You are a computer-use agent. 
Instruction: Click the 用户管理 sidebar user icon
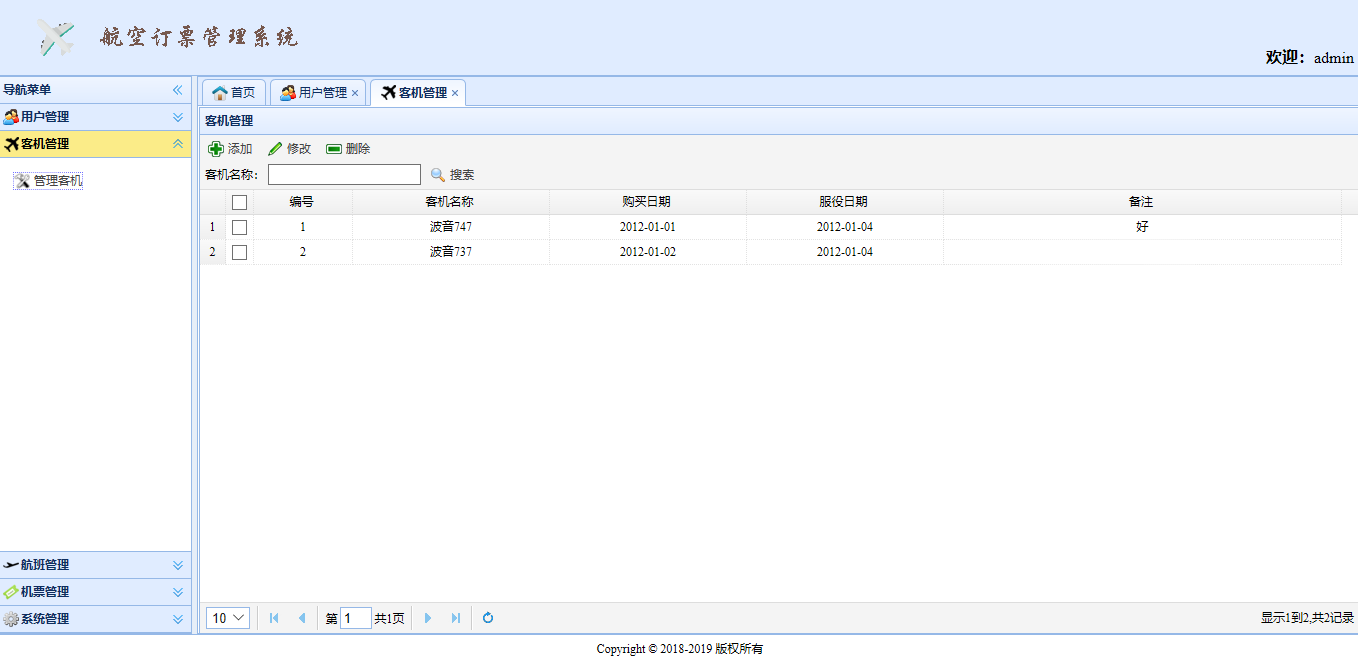click(11, 117)
